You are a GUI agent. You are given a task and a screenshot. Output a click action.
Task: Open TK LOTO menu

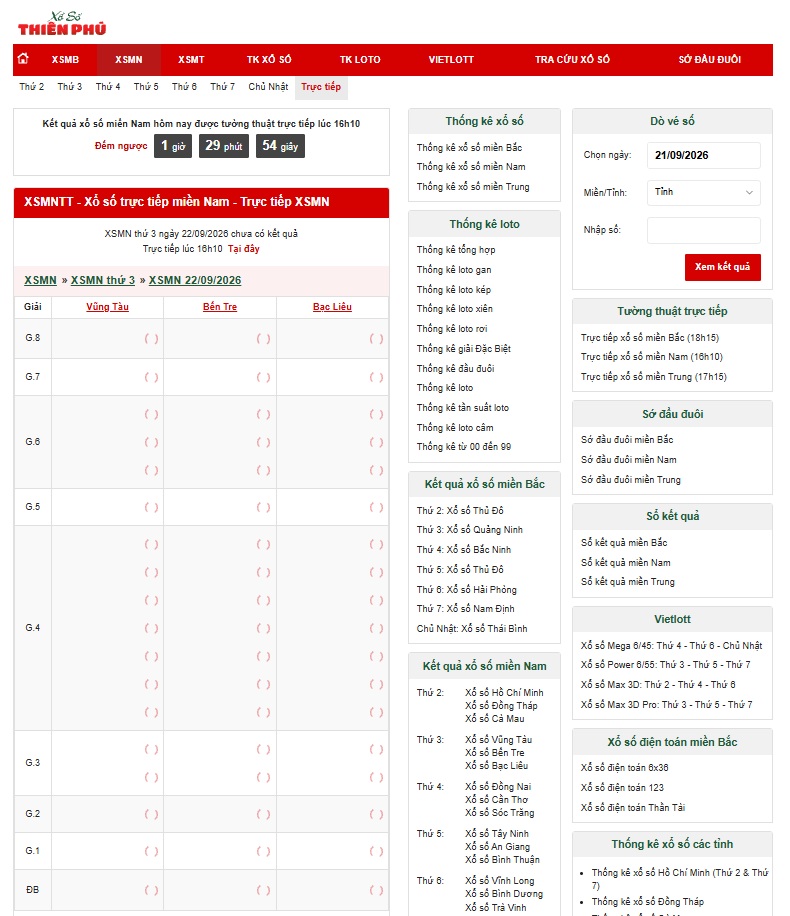pyautogui.click(x=360, y=60)
